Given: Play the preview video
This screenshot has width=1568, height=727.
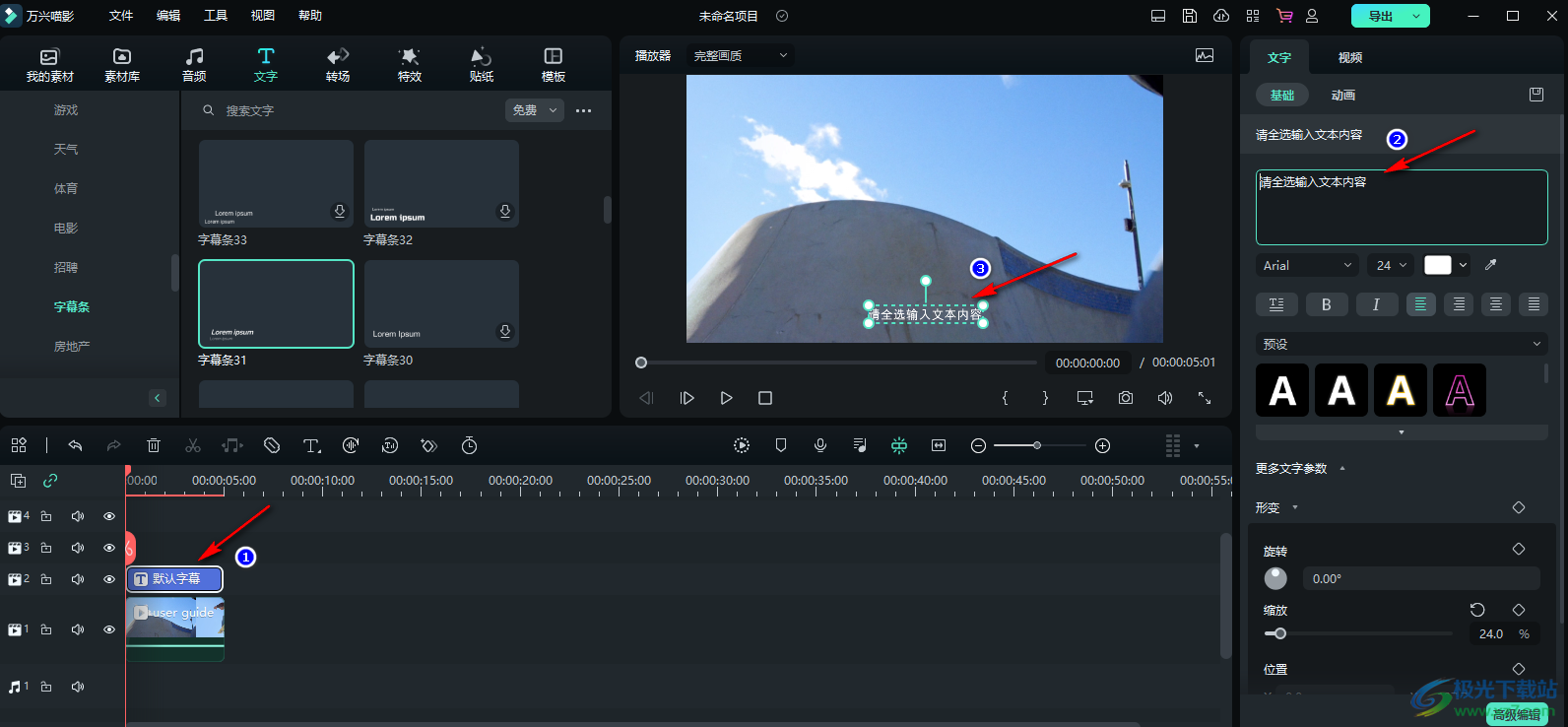Looking at the screenshot, I should click(726, 398).
